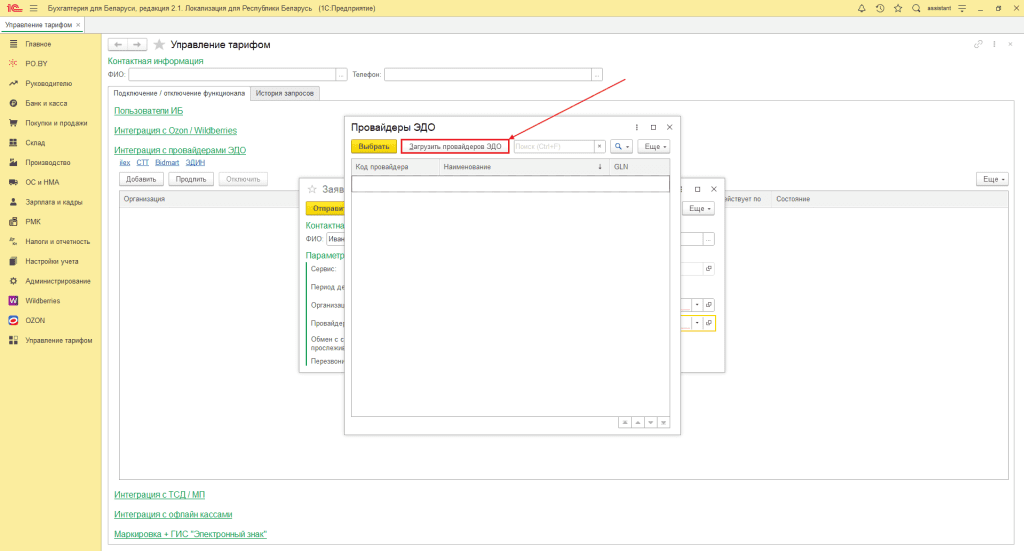
Task: Open the Еще dropdown above the main table
Action: [991, 179]
